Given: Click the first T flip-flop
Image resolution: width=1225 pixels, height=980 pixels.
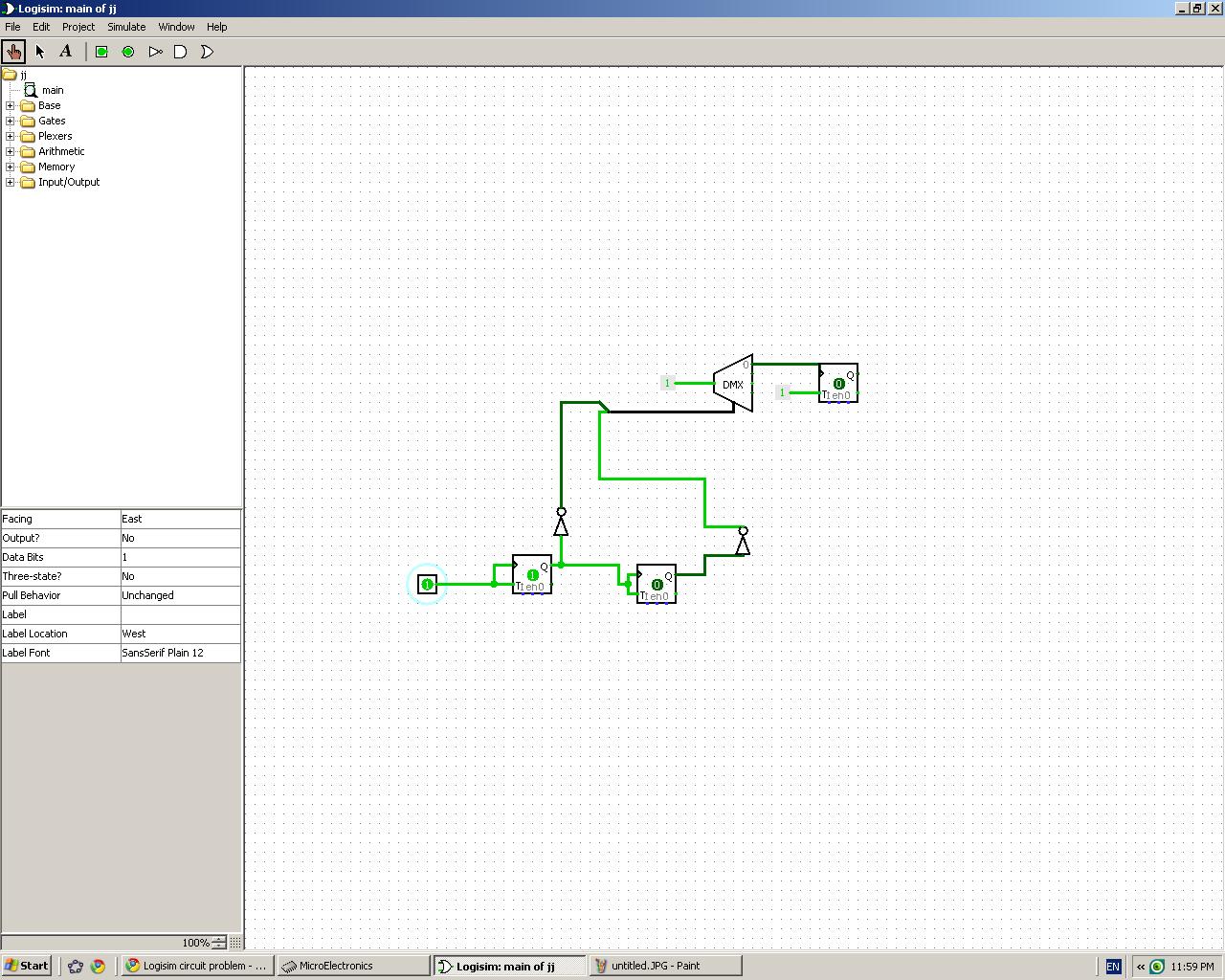Looking at the screenshot, I should coord(532,574).
